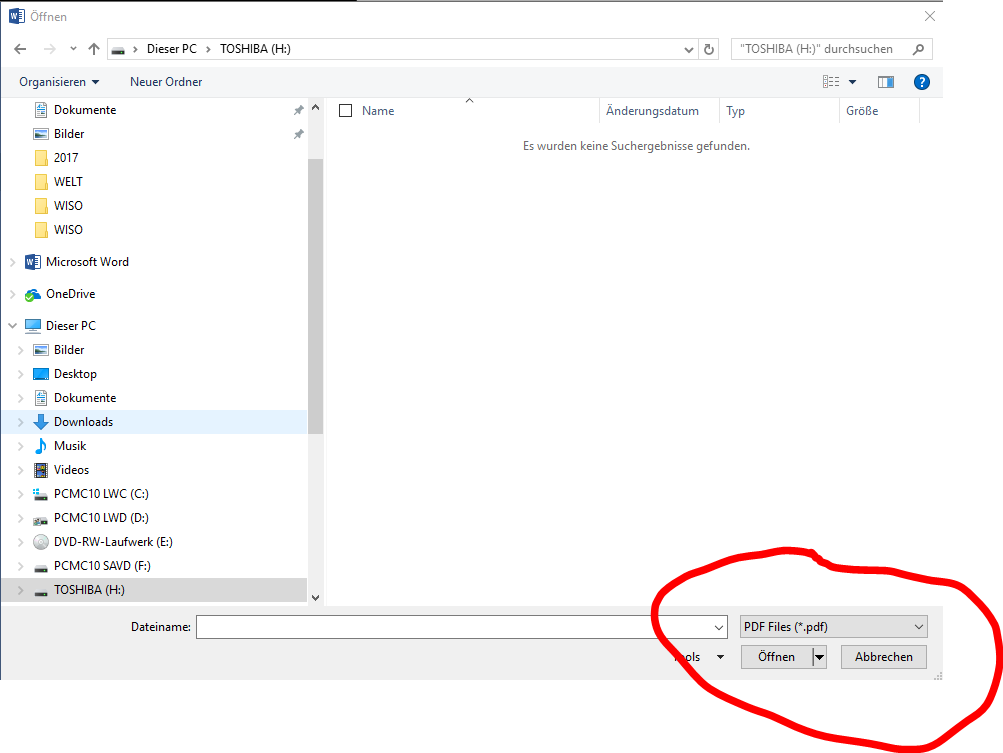This screenshot has width=1003, height=753.
Task: Go back with the left arrow
Action: click(x=20, y=49)
